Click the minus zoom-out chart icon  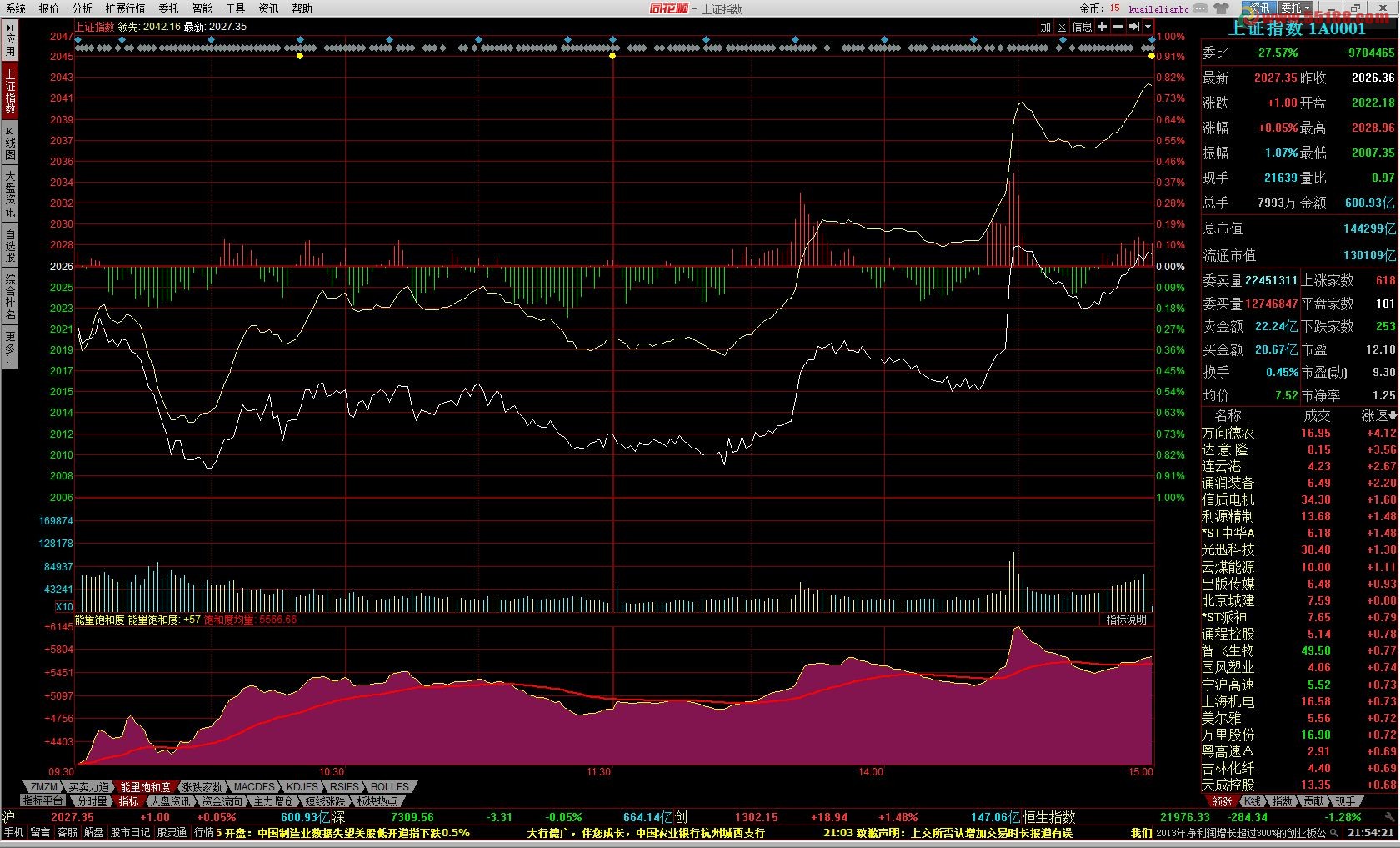tap(1117, 27)
